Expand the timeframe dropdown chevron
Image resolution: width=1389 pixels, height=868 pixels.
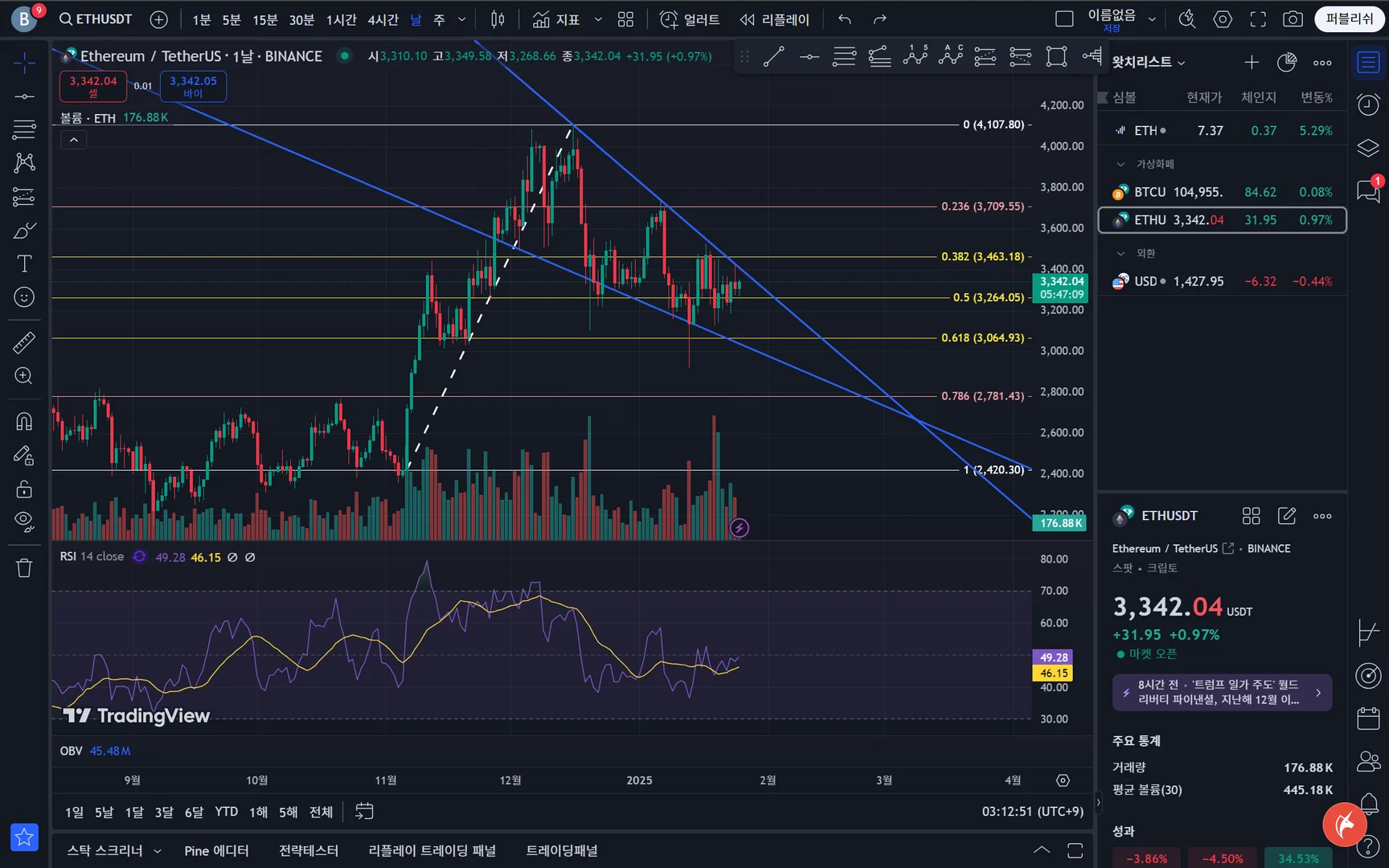coord(461,19)
